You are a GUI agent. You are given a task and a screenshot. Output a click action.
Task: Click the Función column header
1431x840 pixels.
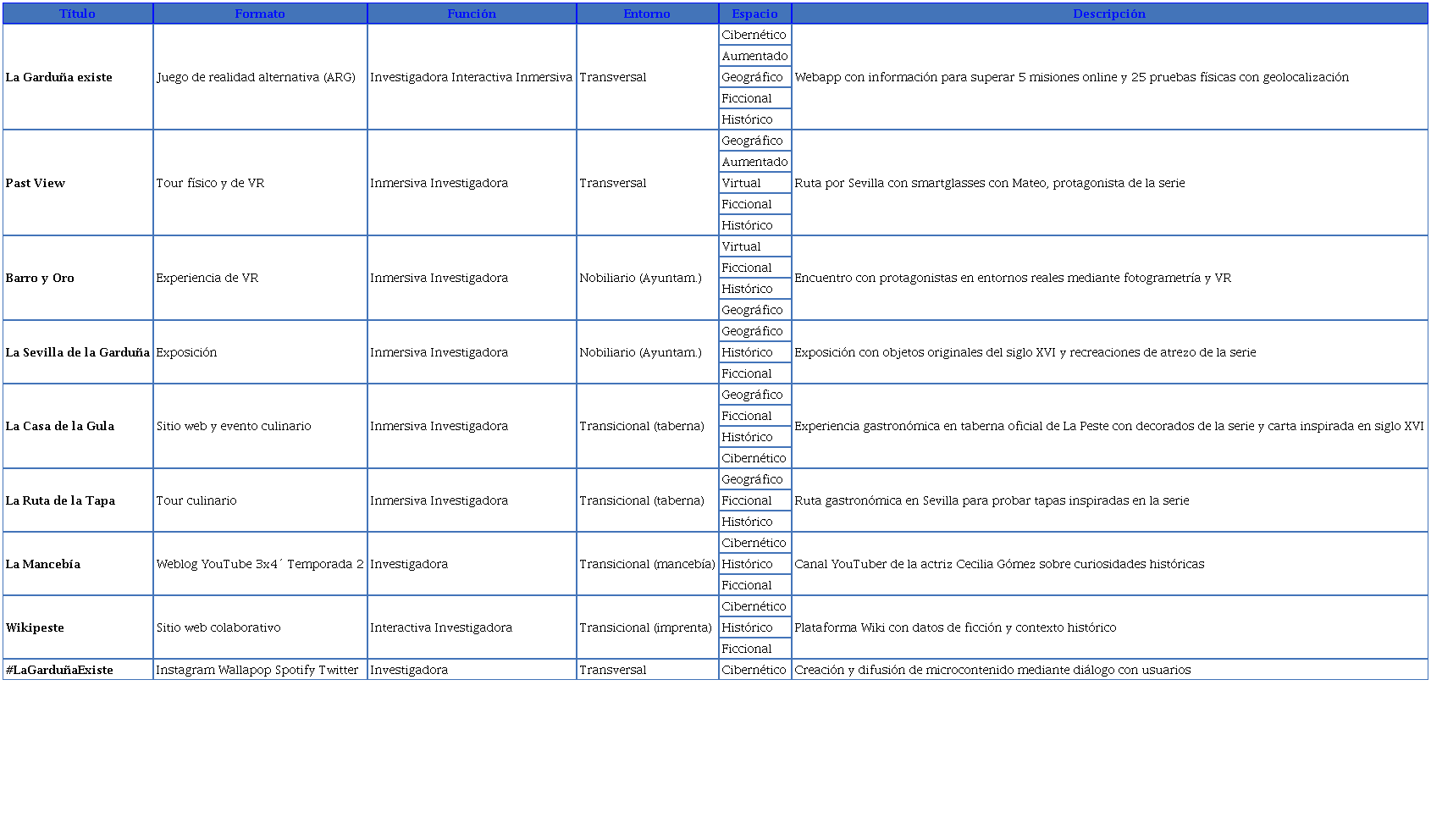pyautogui.click(x=472, y=14)
